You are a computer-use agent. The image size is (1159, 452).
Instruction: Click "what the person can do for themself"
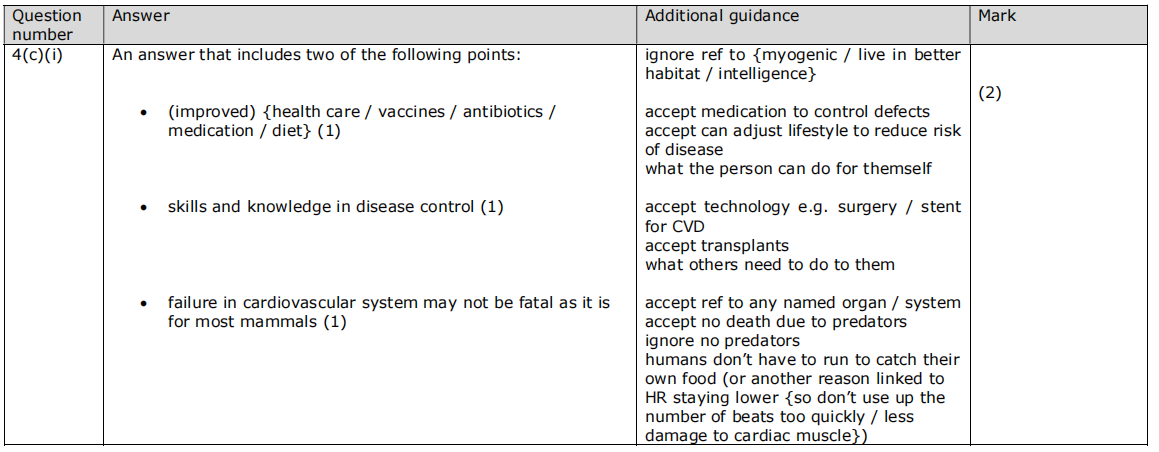(x=788, y=169)
